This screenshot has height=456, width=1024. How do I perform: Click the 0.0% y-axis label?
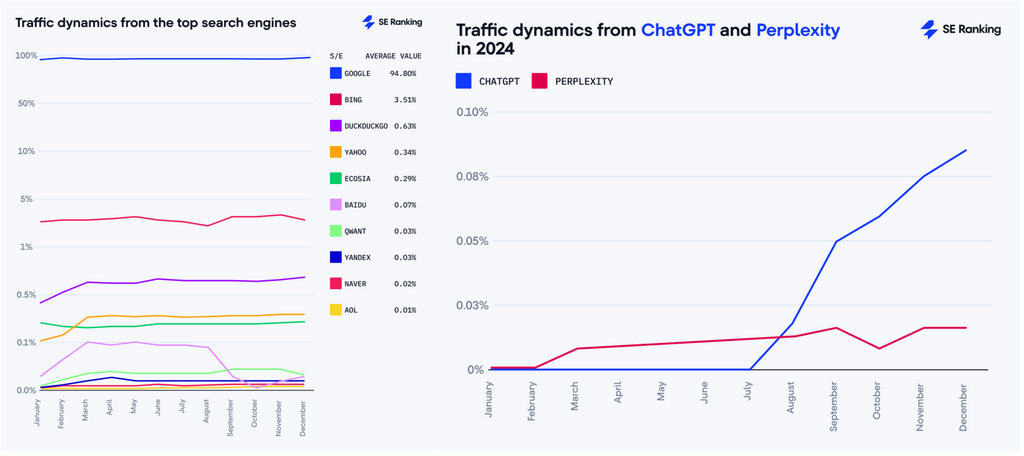25,390
